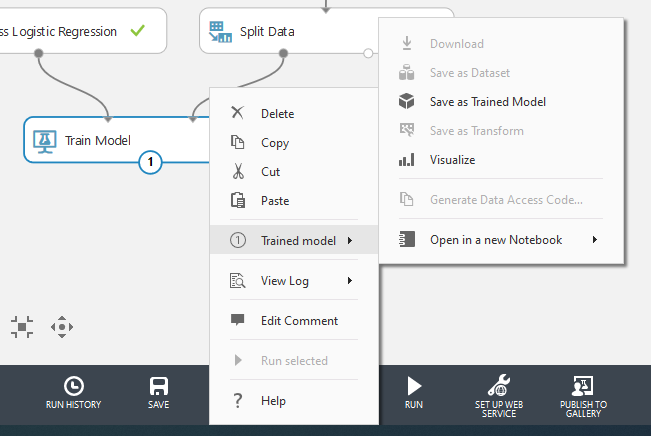This screenshot has width=651, height=436.
Task: Click SET UP WEB SERVICE label
Action: pos(499,409)
